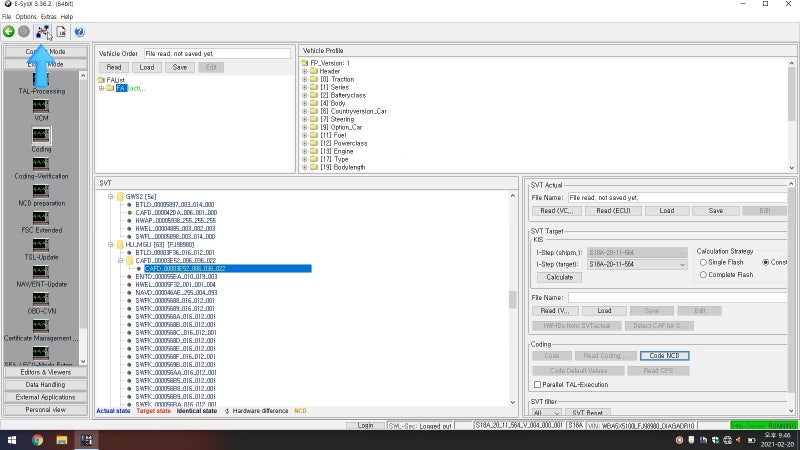Click the E-Sys taskbar icon
This screenshot has height=450, width=800.
[x=86, y=440]
